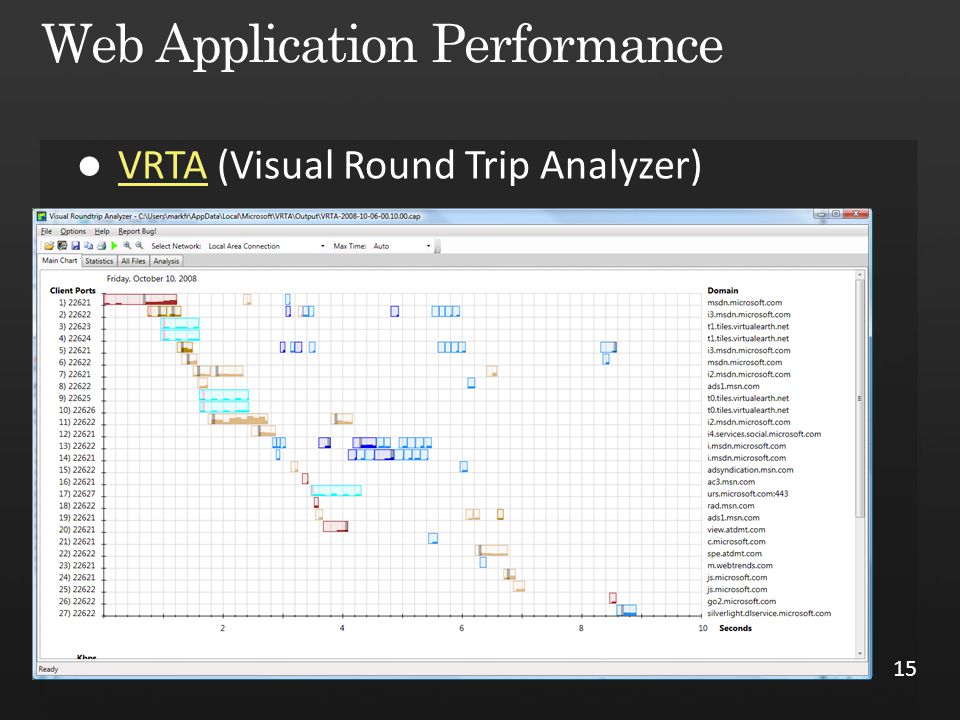Maximize the Visual Roundtrip Analyzer window
The image size is (960, 720).
(x=836, y=214)
